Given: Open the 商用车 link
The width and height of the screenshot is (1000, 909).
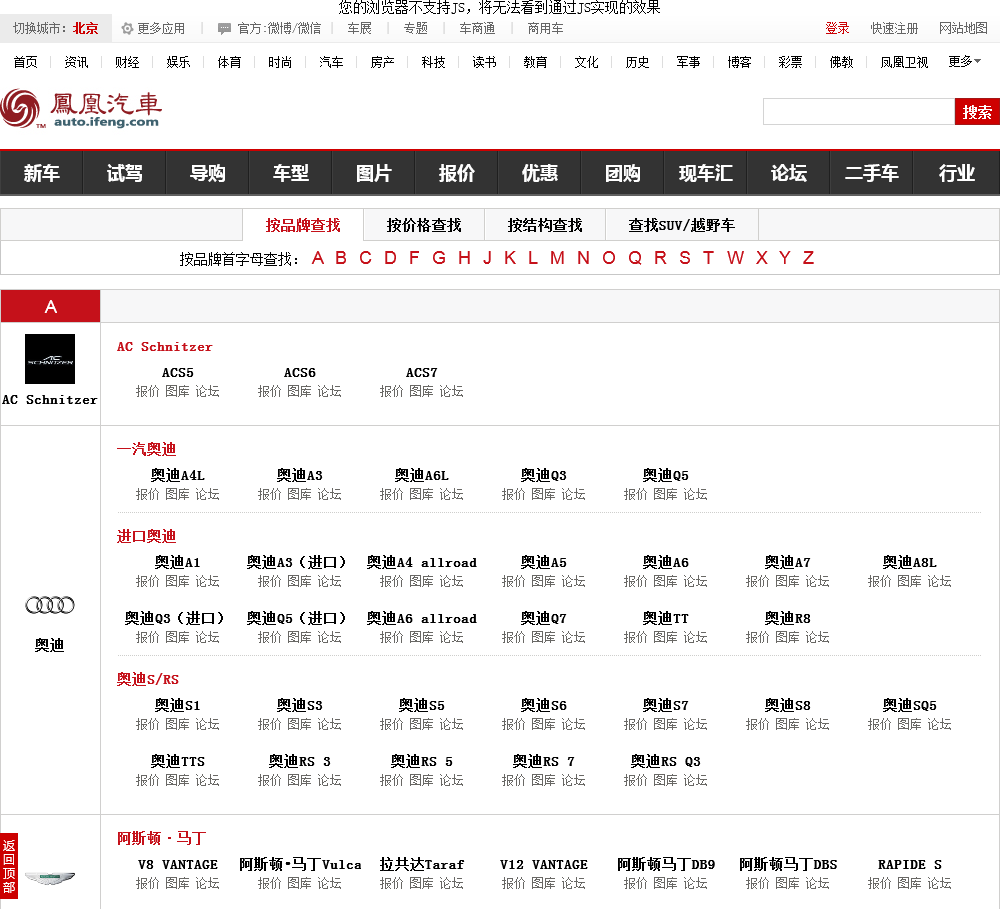Looking at the screenshot, I should 545,29.
